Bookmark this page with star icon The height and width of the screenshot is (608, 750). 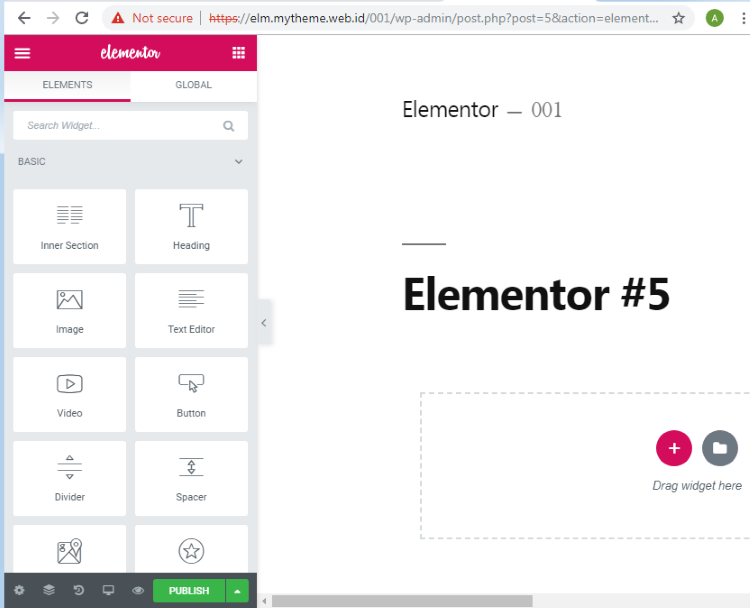(678, 18)
